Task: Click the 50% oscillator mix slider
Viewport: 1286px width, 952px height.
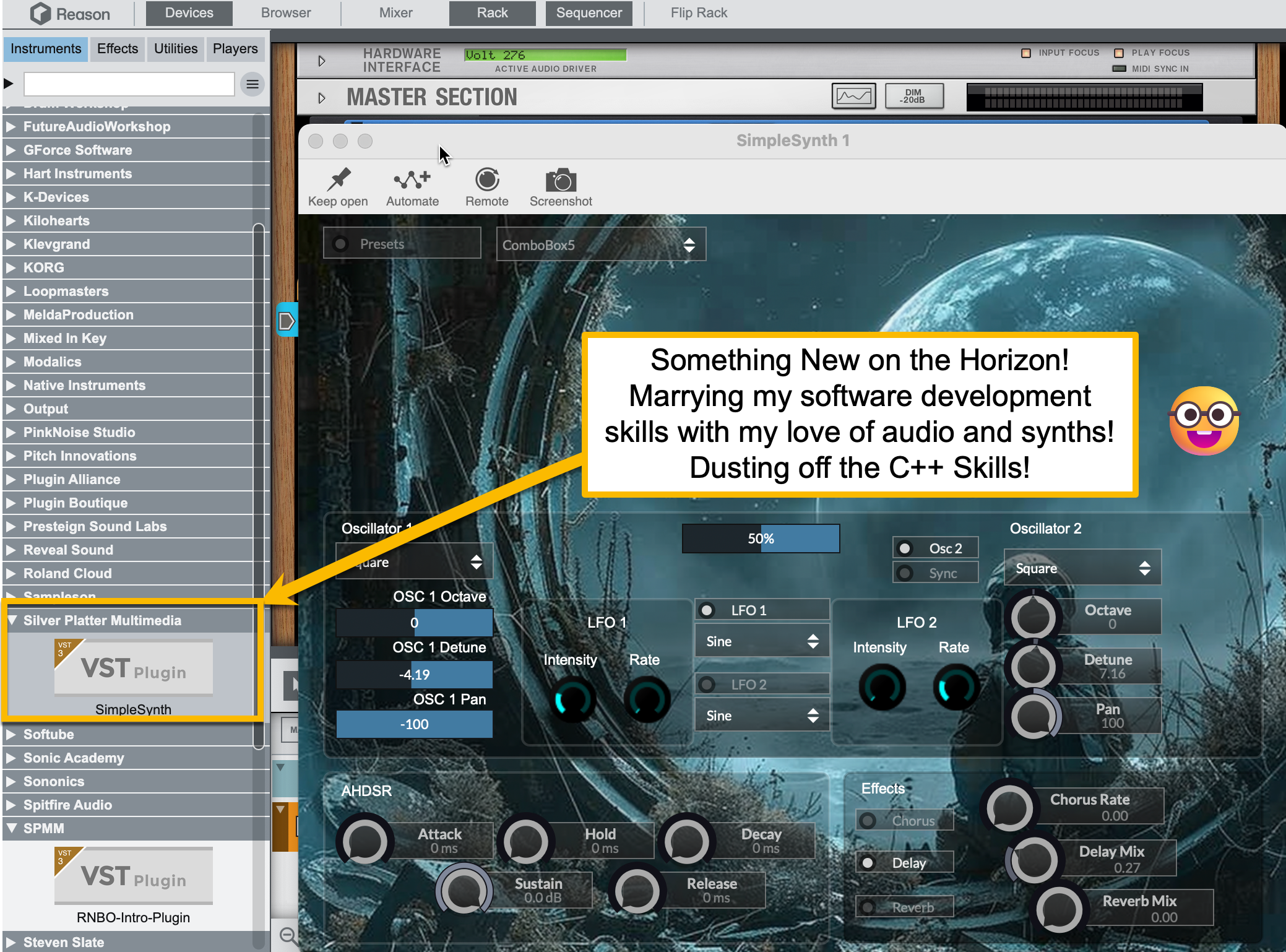Action: 761,538
